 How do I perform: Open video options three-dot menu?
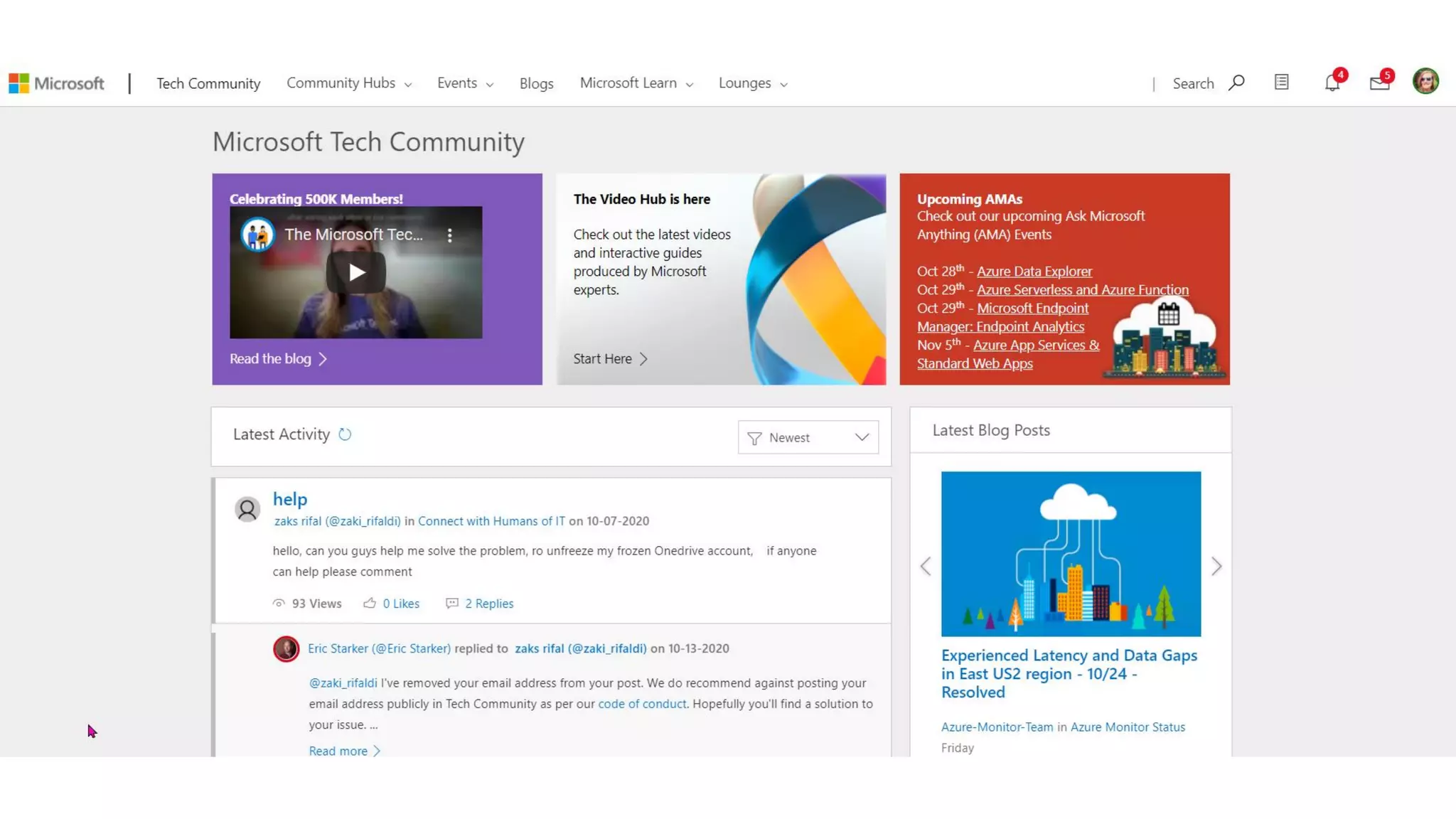click(449, 235)
